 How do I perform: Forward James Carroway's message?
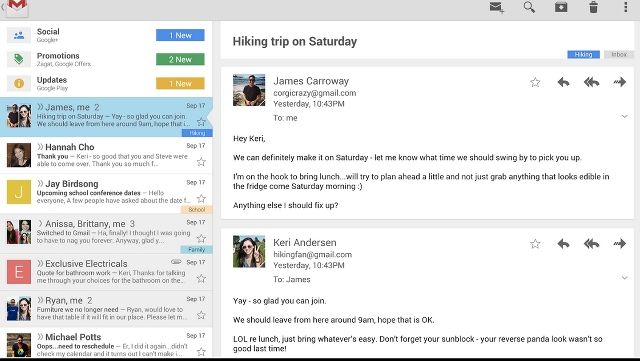point(620,82)
